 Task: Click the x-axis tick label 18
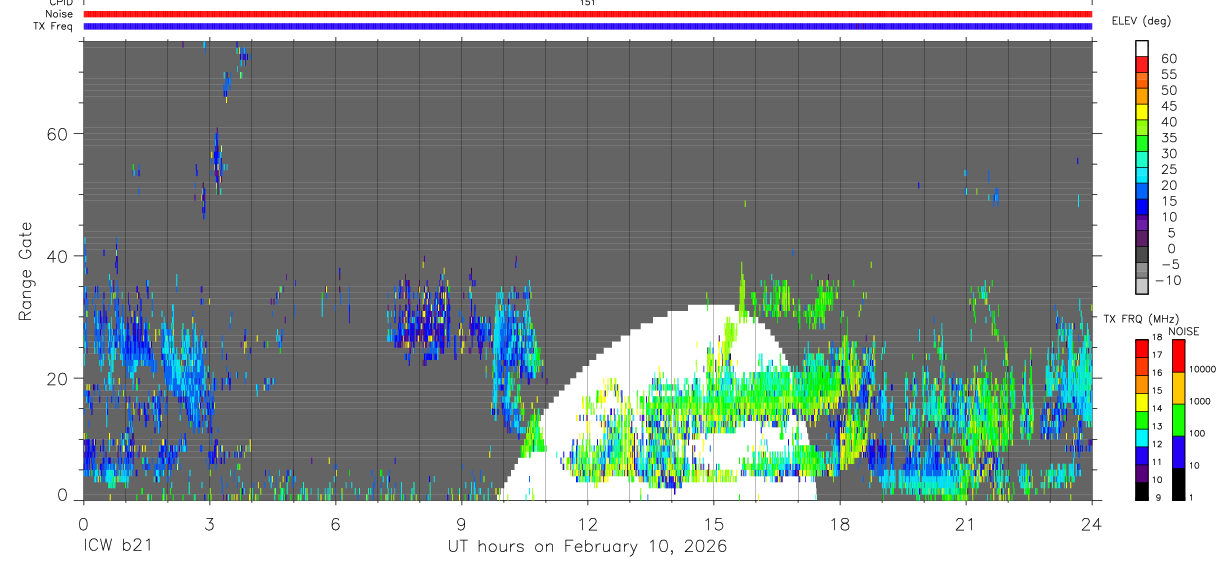(x=839, y=523)
